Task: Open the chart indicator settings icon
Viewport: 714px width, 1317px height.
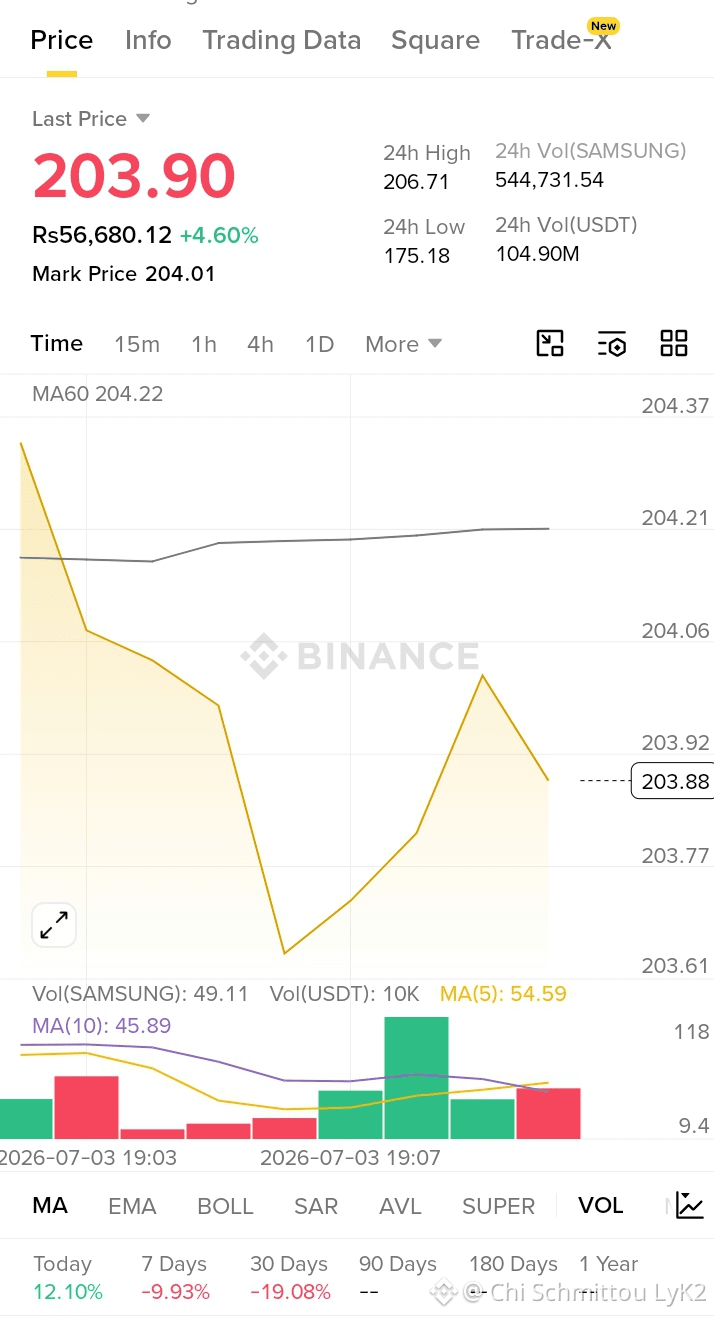Action: [x=612, y=343]
